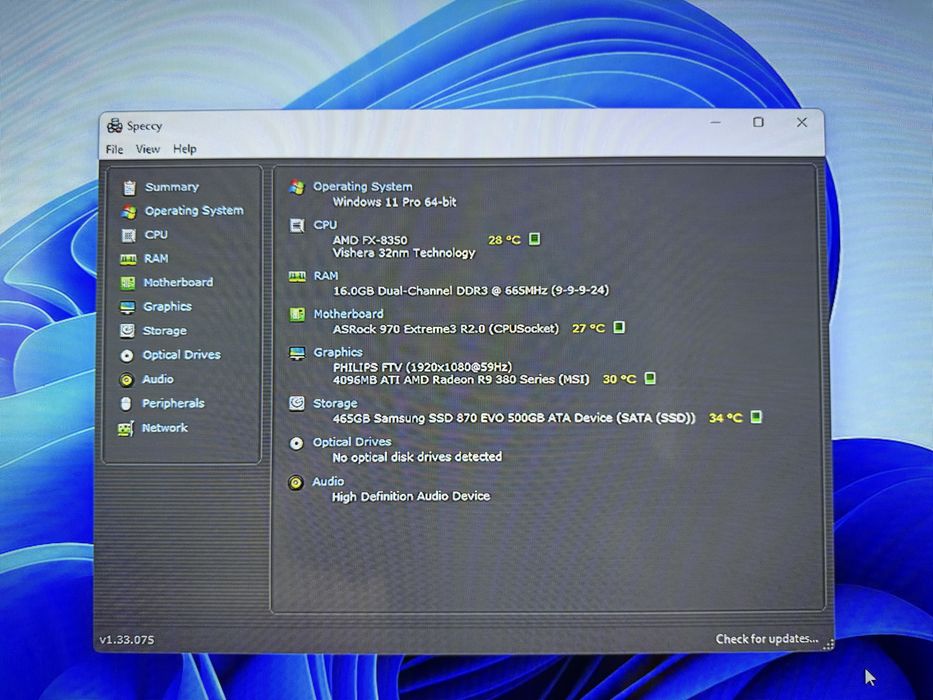Click the 'PHILIPS FTV (1920x1080@59Hz)' text
Viewport: 933px width, 700px height.
coord(422,367)
